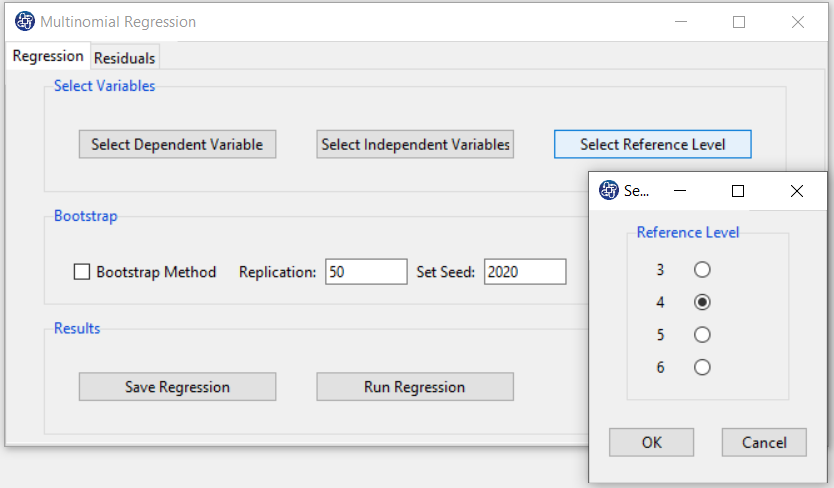Click the Multinomial Regression window app icon
The height and width of the screenshot is (488, 834).
coord(24,21)
